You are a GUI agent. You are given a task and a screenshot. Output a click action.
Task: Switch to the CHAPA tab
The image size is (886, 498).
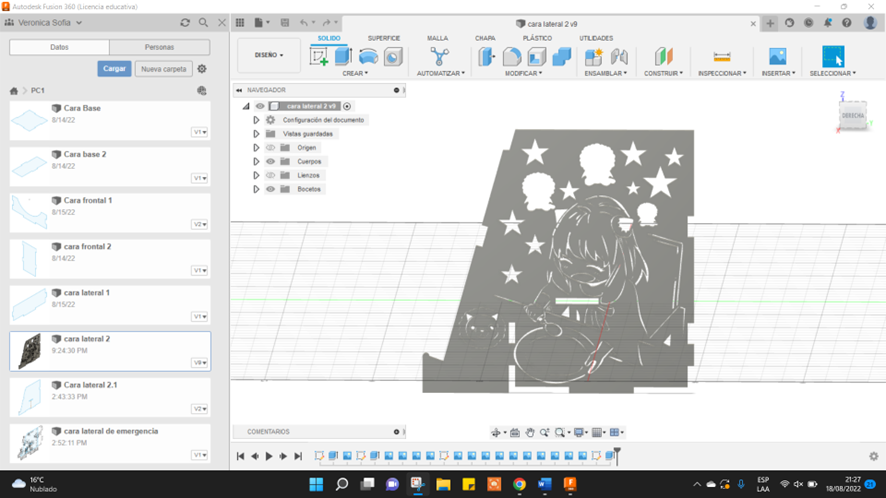pyautogui.click(x=485, y=38)
